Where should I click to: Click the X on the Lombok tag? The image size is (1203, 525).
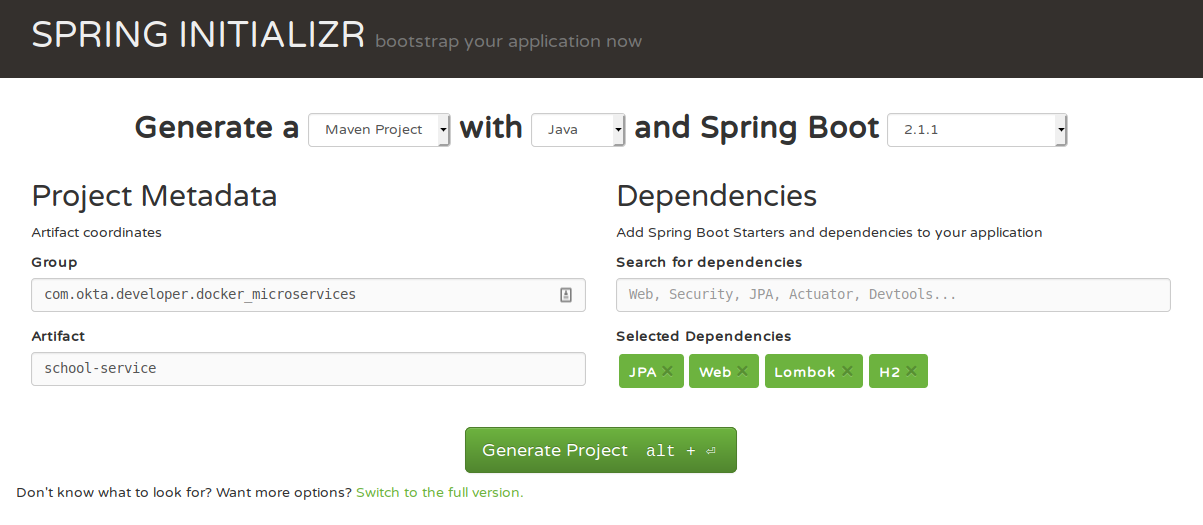point(847,371)
